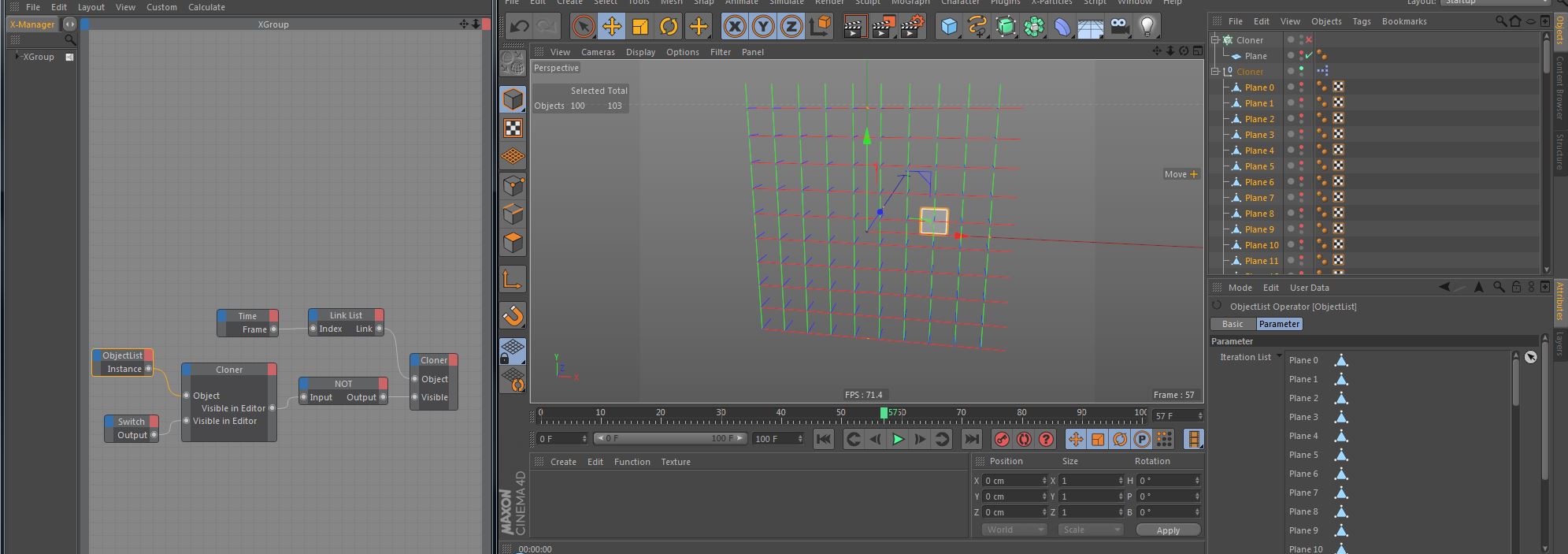
Task: Open the Calculate menu in X-Manager
Action: pos(206,7)
